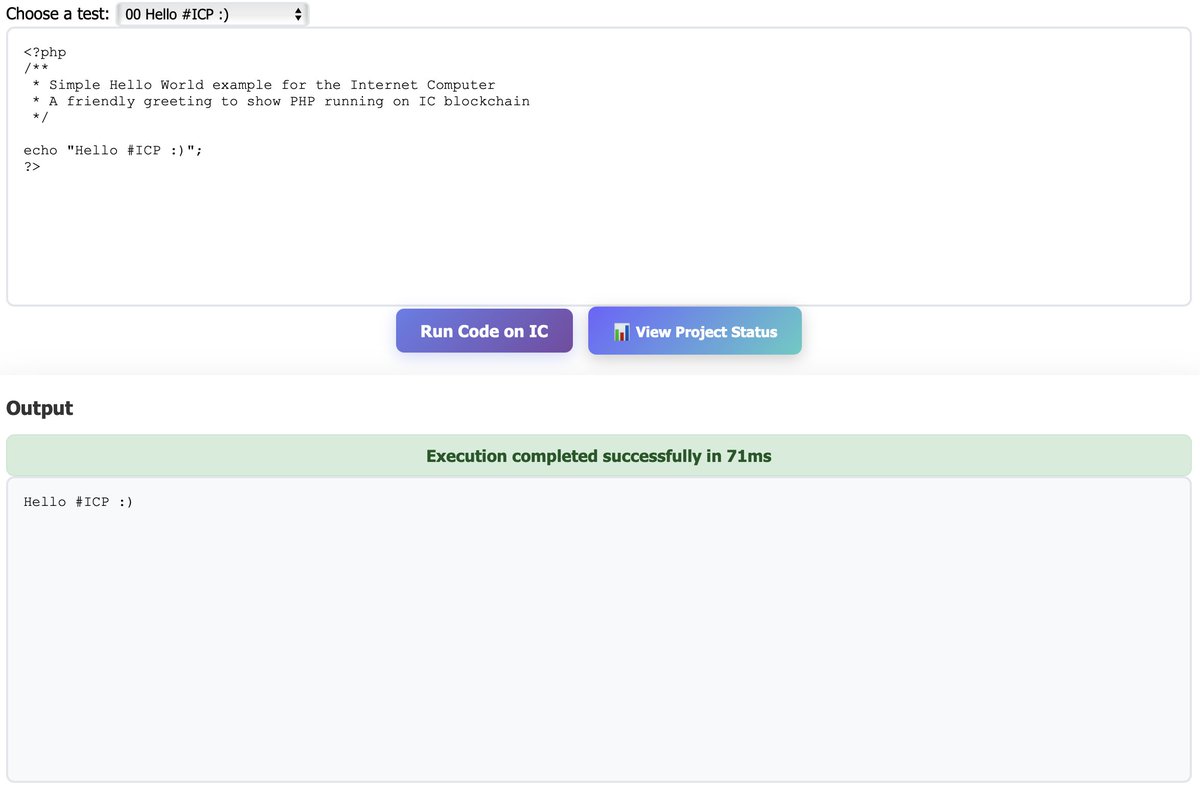Image resolution: width=1200 pixels, height=790 pixels.
Task: Click the 'Hello #ICP :)' output text
Action: 78,501
